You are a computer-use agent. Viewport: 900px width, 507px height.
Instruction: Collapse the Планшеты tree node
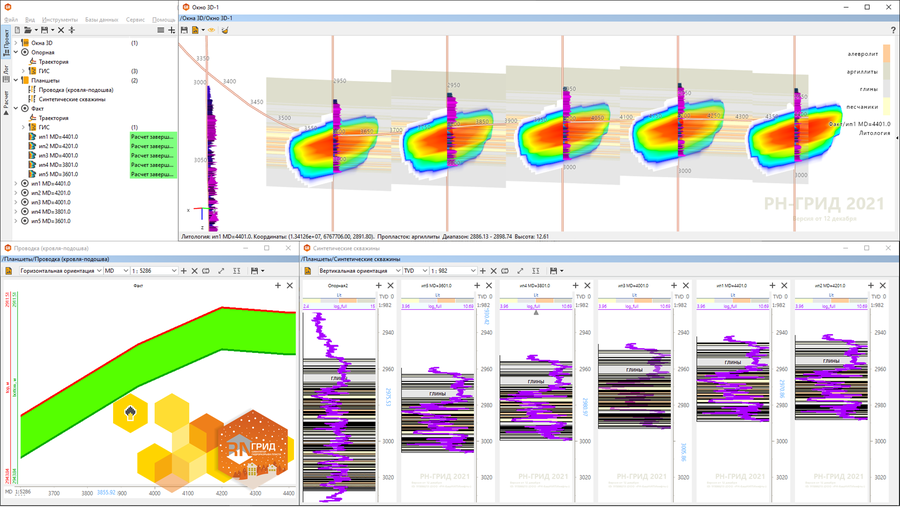tap(16, 81)
